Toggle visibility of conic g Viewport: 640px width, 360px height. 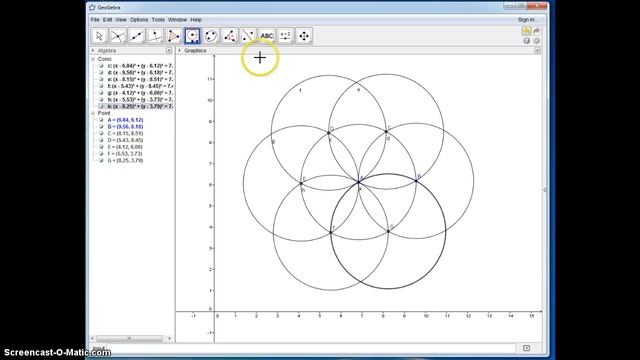point(101,93)
